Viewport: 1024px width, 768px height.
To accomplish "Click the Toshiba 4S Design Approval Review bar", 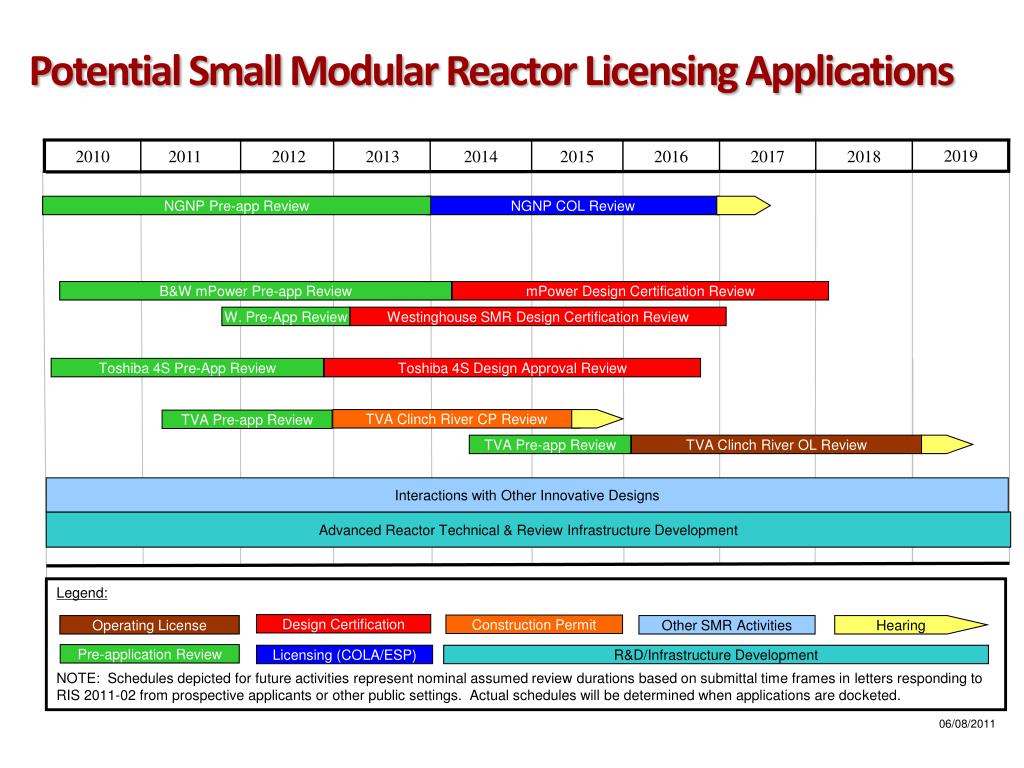I will click(512, 368).
